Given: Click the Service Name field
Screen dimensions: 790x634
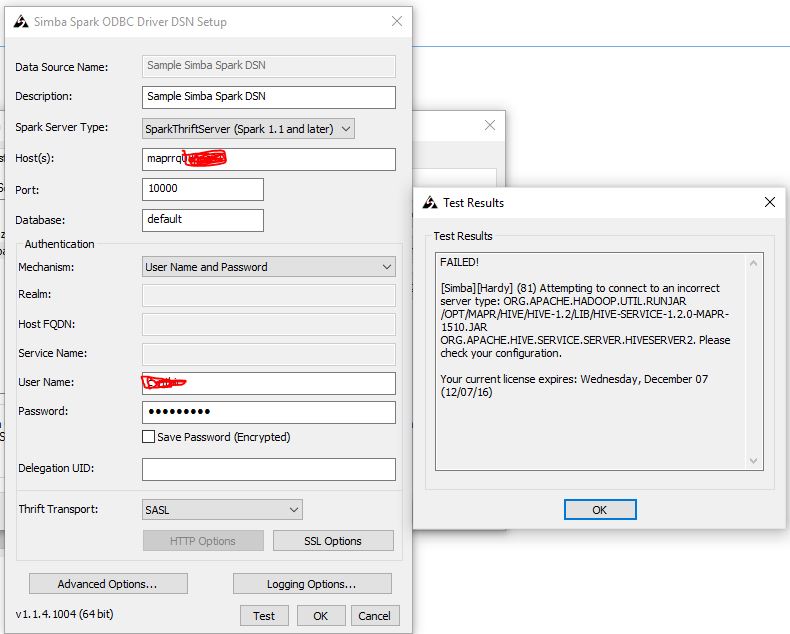Looking at the screenshot, I should [x=269, y=354].
